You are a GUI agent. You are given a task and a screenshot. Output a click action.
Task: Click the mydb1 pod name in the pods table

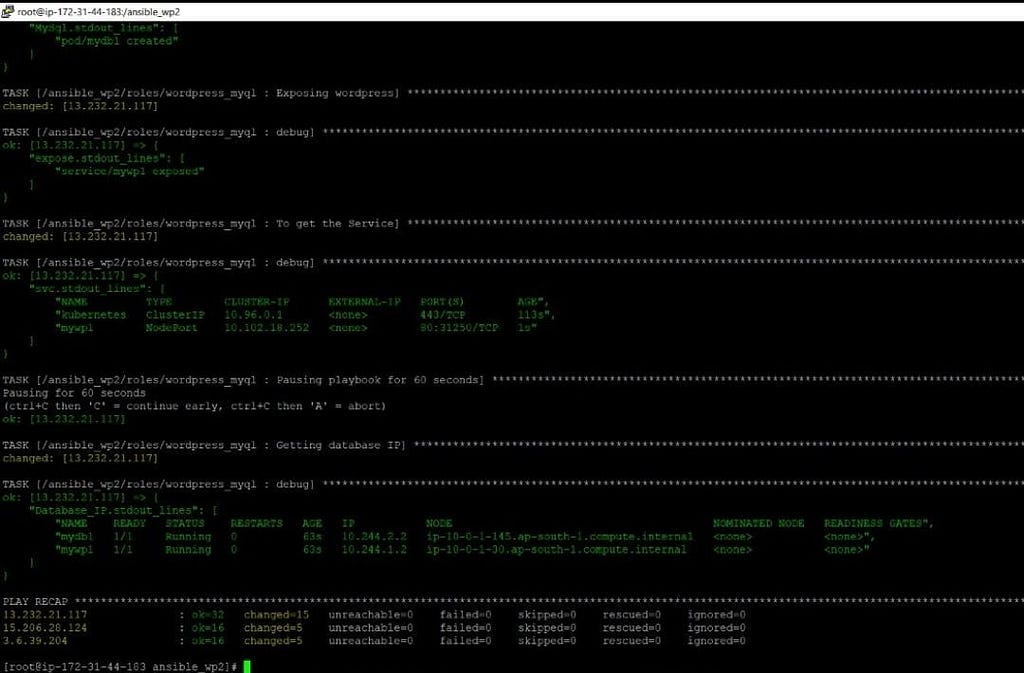click(x=77, y=537)
